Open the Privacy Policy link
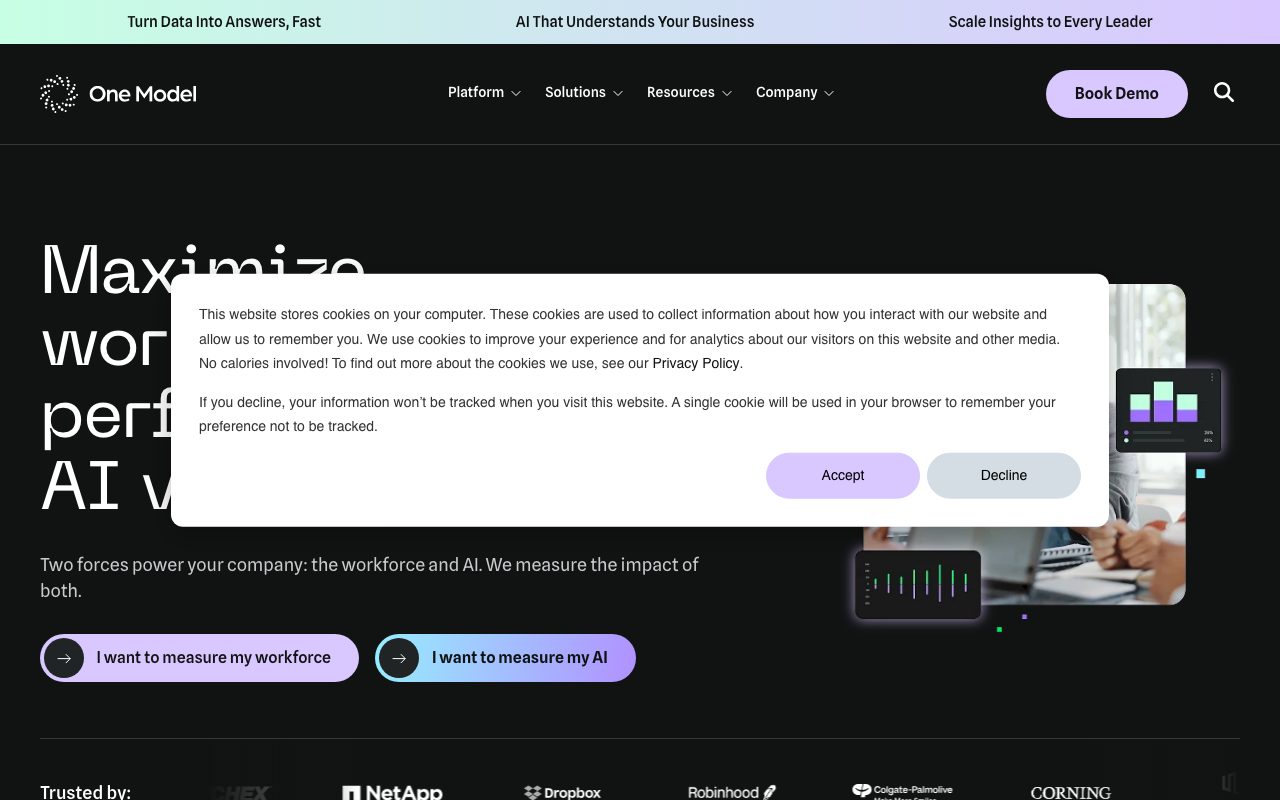The image size is (1280, 800). (696, 363)
